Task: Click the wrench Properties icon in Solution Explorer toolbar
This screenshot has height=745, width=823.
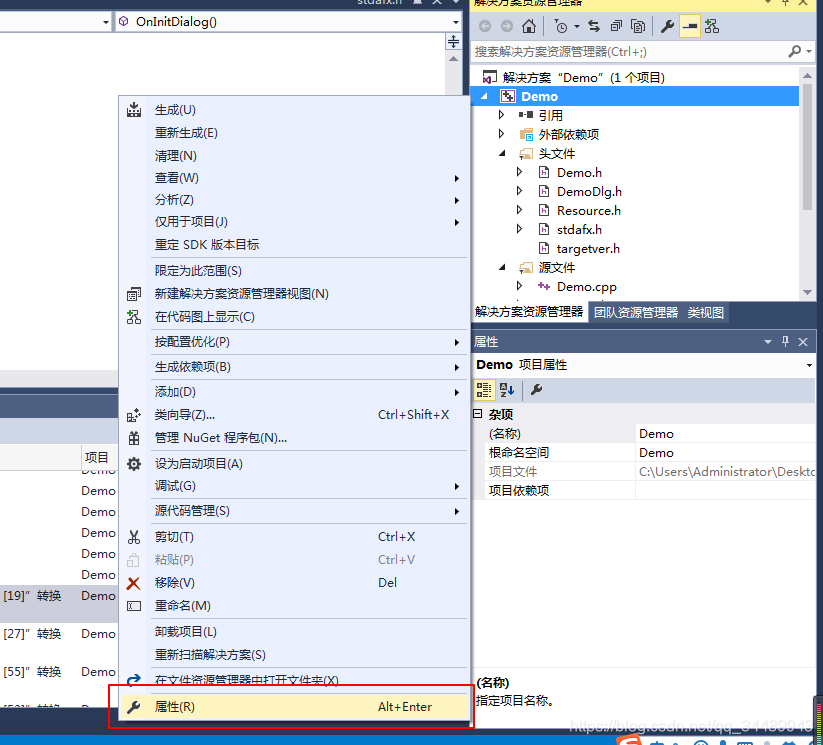Action: [x=668, y=26]
